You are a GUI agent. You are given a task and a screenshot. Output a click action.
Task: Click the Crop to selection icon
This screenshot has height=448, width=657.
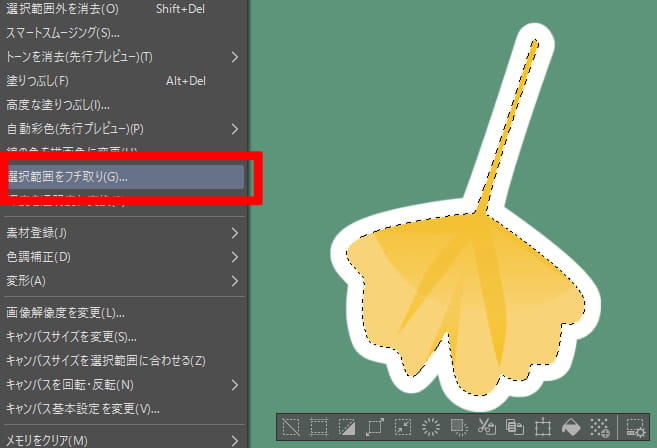(x=319, y=427)
